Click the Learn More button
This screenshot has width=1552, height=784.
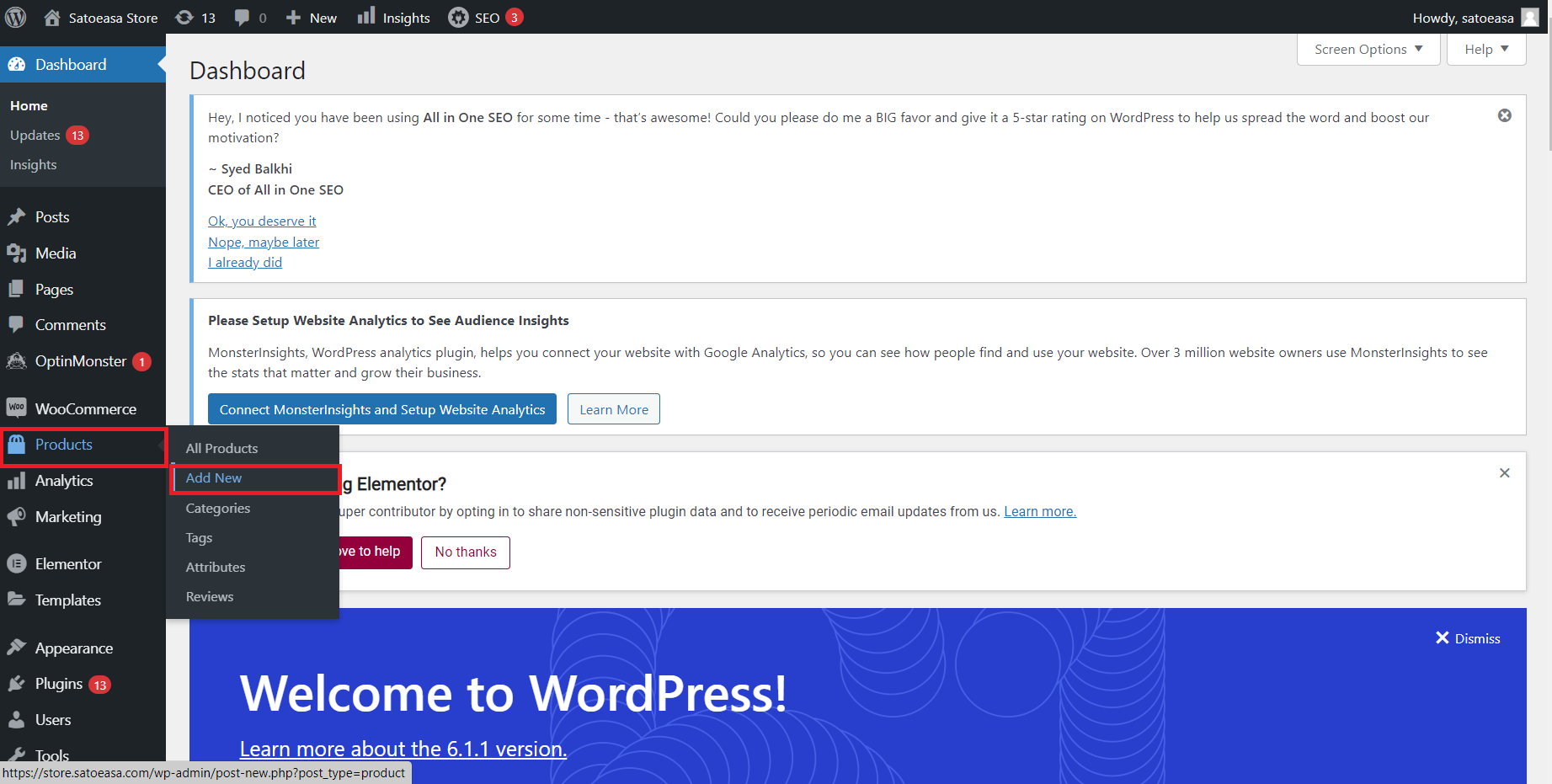[x=614, y=409]
